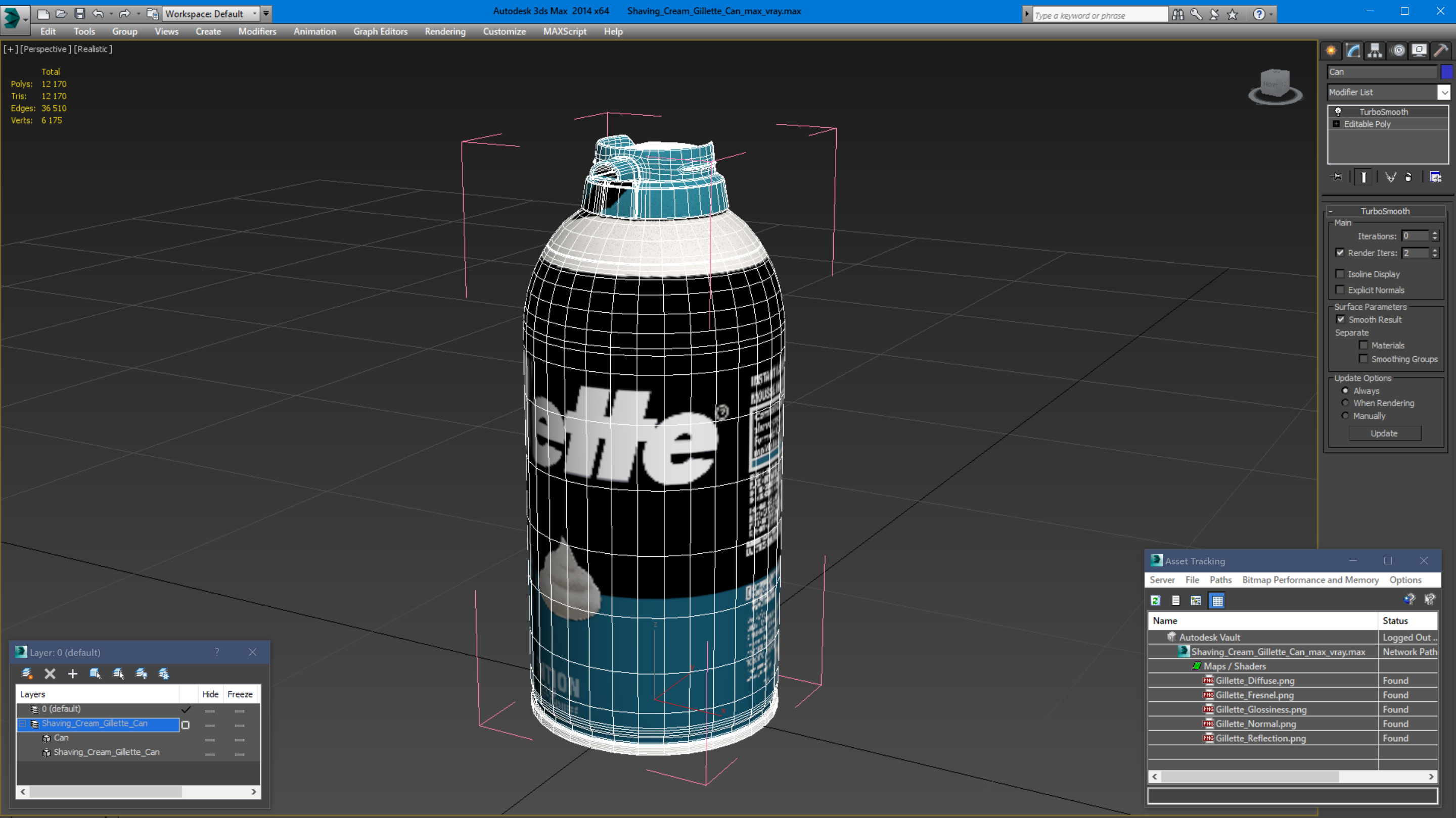1456x818 pixels.
Task: Toggle Show End Result icon
Action: tap(1364, 177)
